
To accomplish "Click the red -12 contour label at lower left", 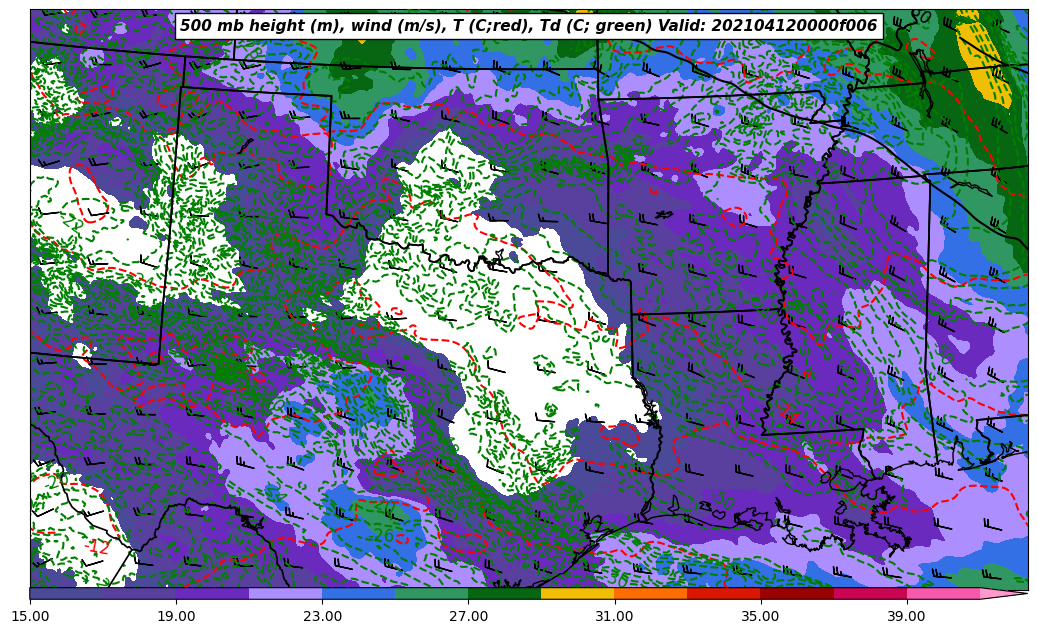I will 98,547.
